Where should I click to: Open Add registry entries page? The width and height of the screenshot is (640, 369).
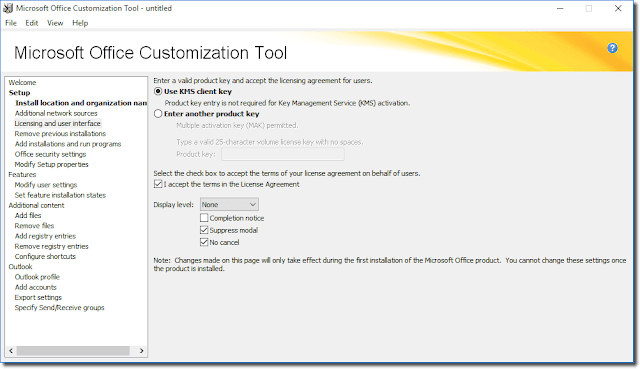(45, 236)
